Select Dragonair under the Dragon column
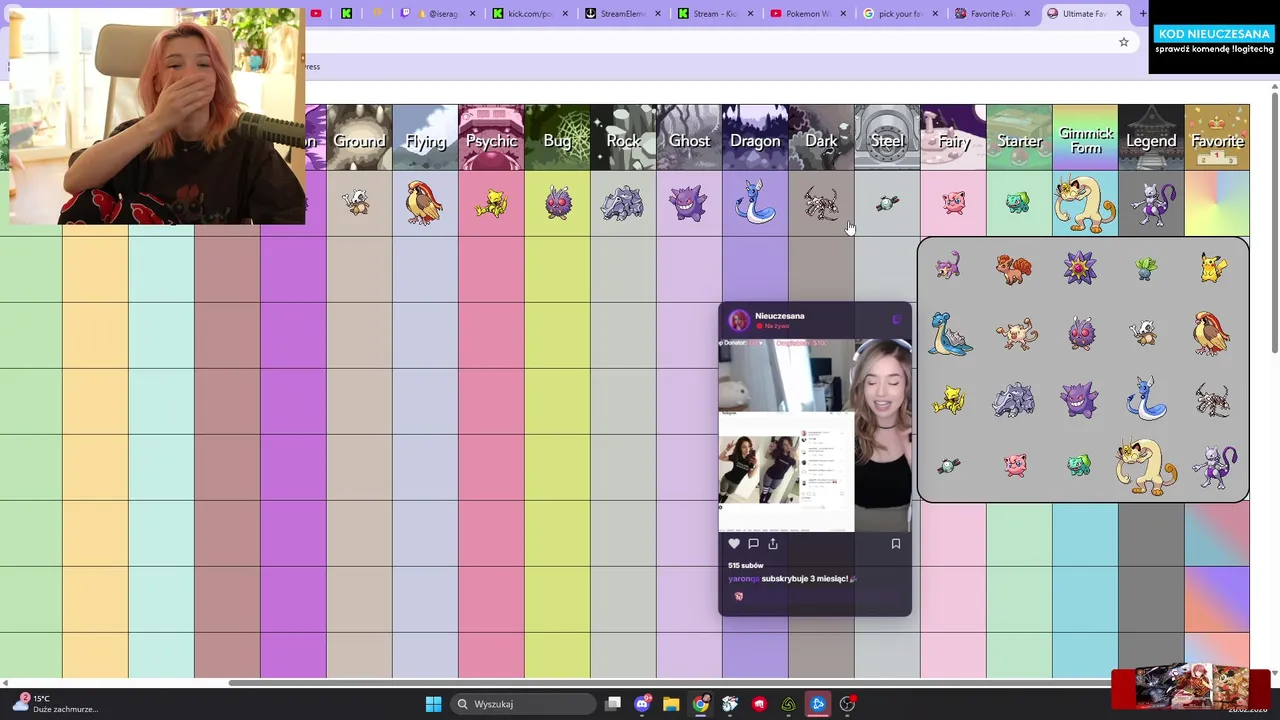Screen dimensions: 1280x720 (x=755, y=203)
